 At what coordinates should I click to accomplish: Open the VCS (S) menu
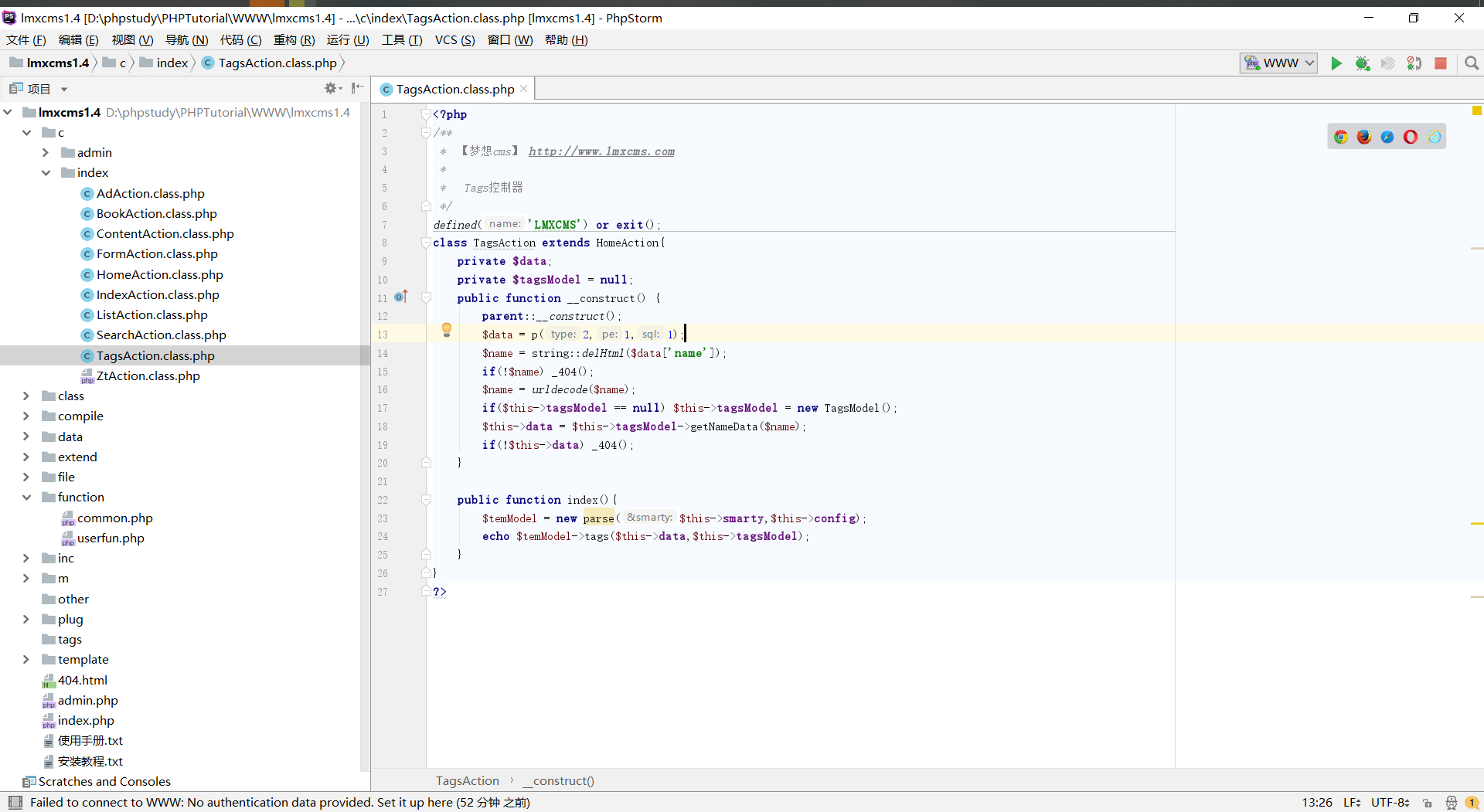point(454,40)
